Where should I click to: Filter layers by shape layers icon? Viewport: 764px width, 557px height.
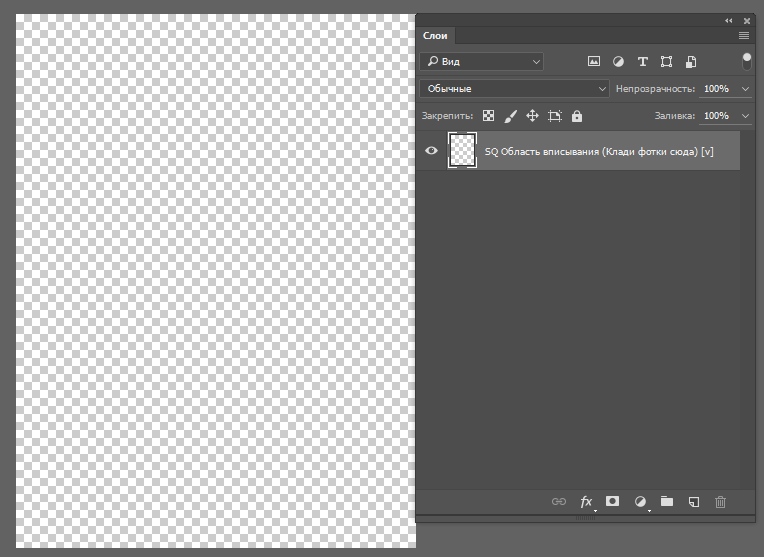(x=666, y=61)
